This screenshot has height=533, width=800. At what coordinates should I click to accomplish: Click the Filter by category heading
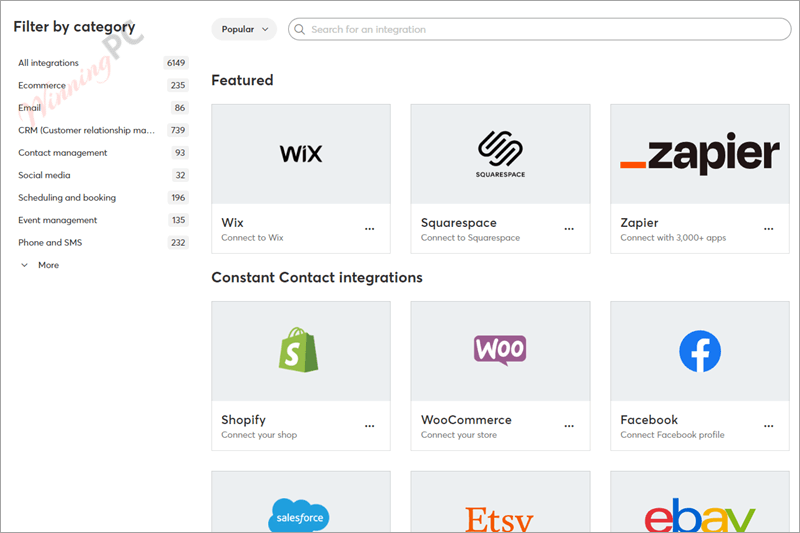[74, 27]
